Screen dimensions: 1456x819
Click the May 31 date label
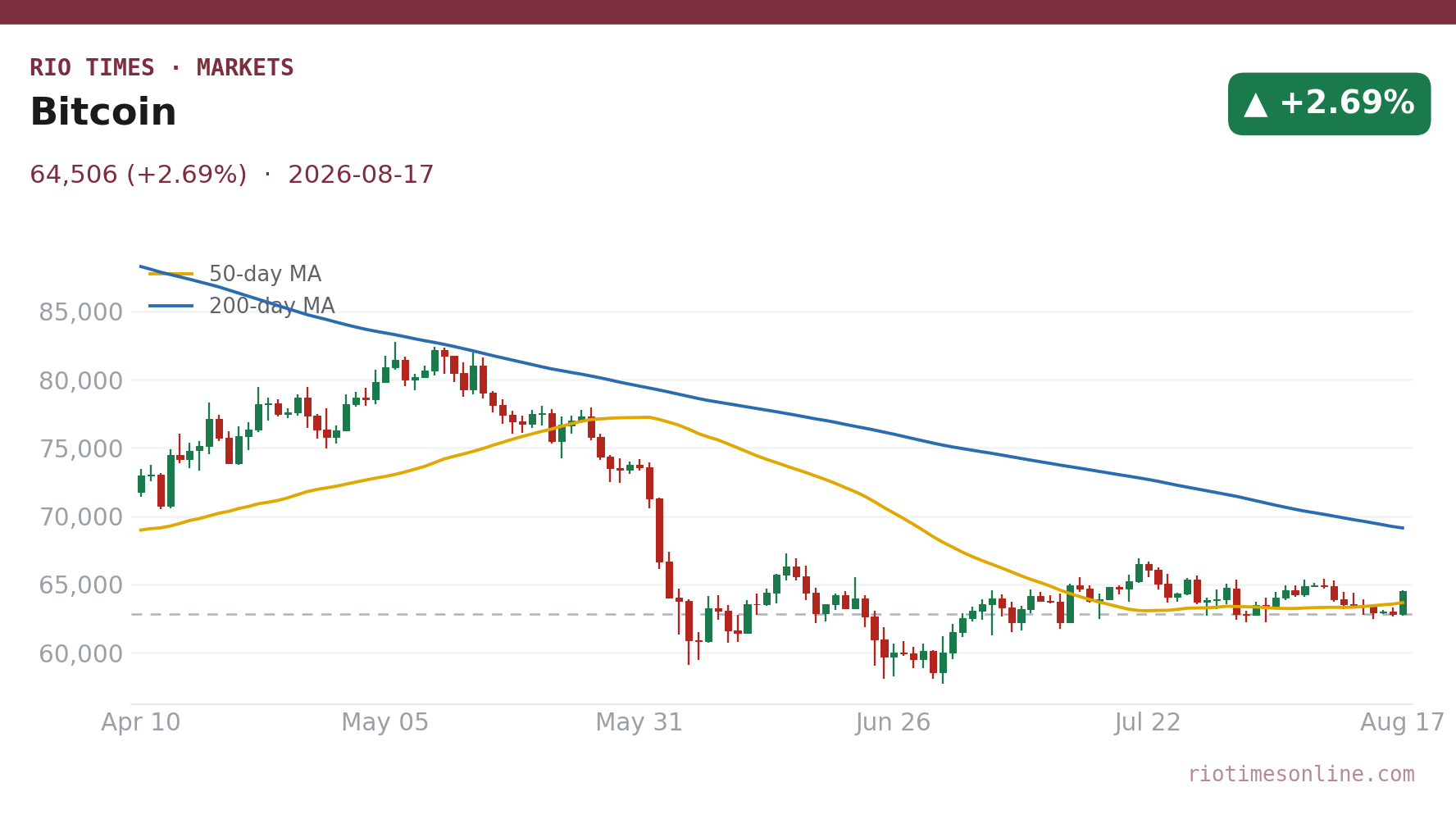639,723
